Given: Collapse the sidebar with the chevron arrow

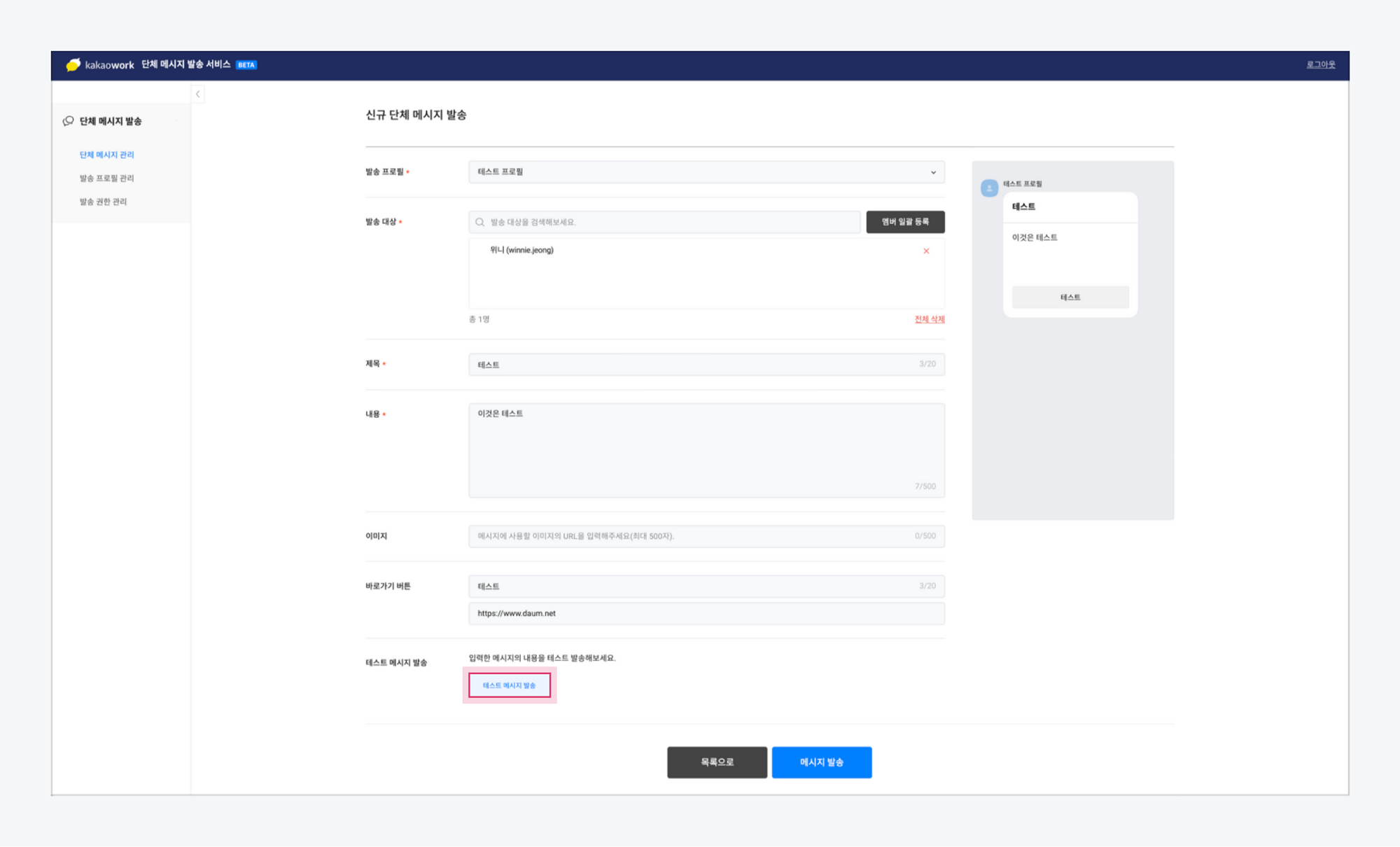Looking at the screenshot, I should tap(198, 94).
